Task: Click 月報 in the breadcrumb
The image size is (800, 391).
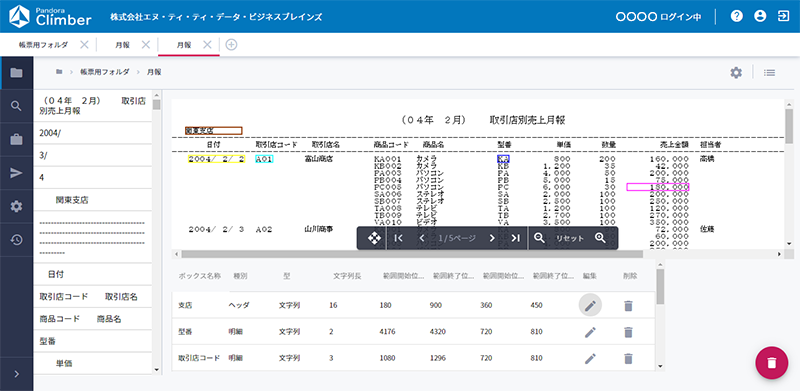Action: (x=154, y=72)
